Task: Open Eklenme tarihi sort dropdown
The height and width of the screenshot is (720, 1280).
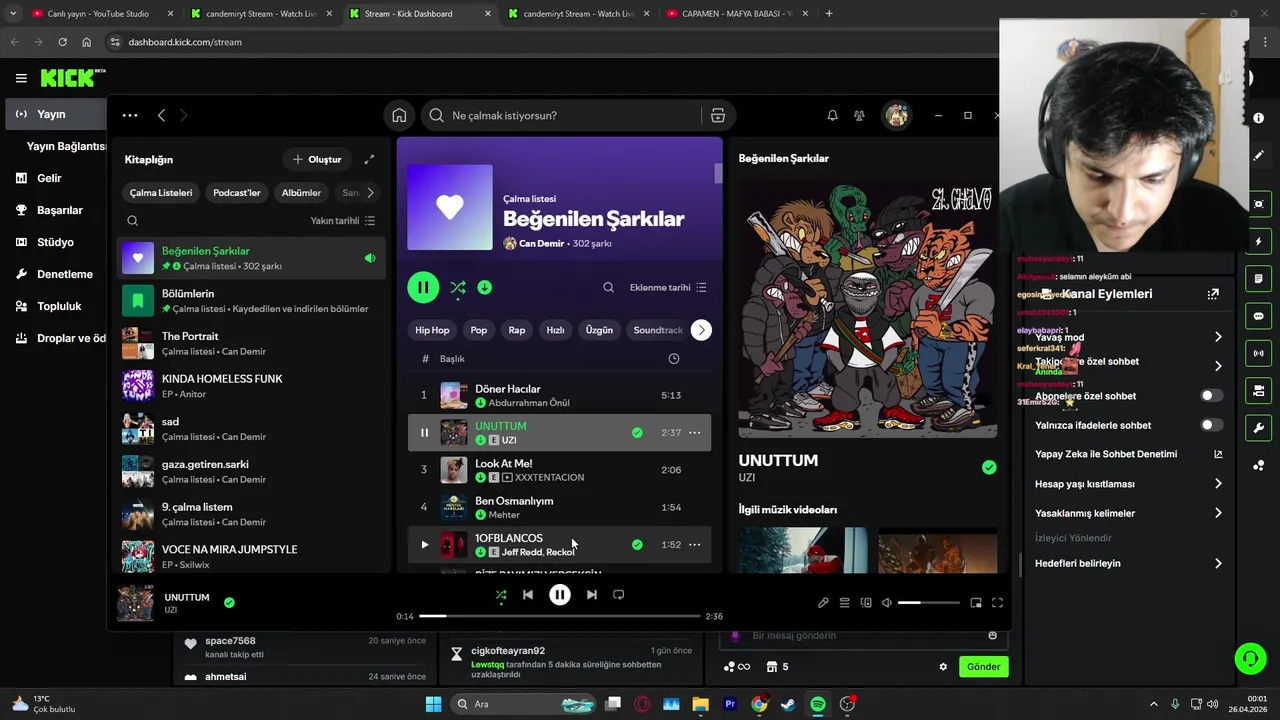Action: (668, 288)
